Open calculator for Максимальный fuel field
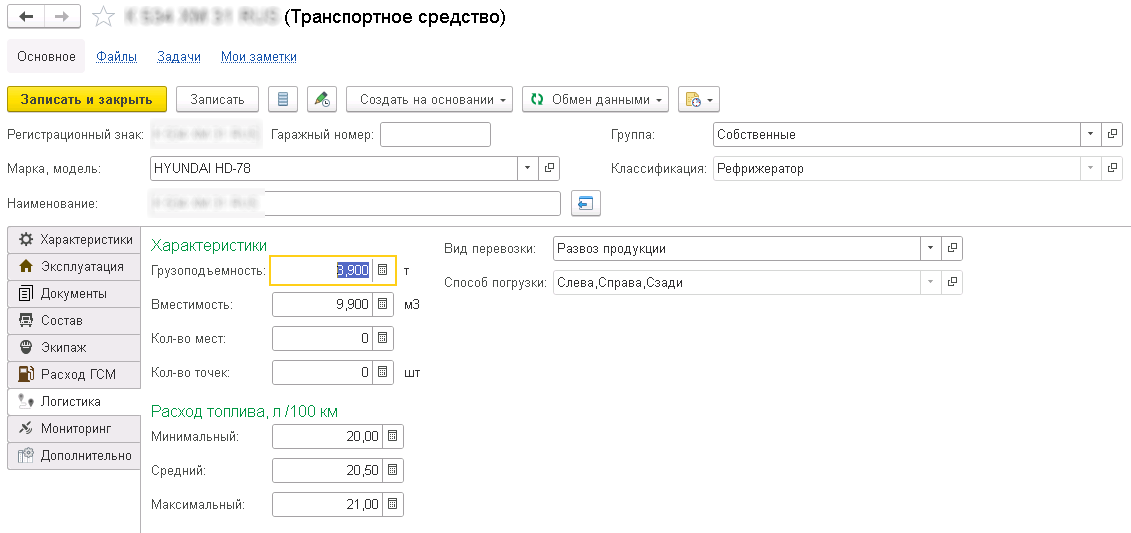Screen dimensions: 1131x533 pyautogui.click(x=392, y=504)
